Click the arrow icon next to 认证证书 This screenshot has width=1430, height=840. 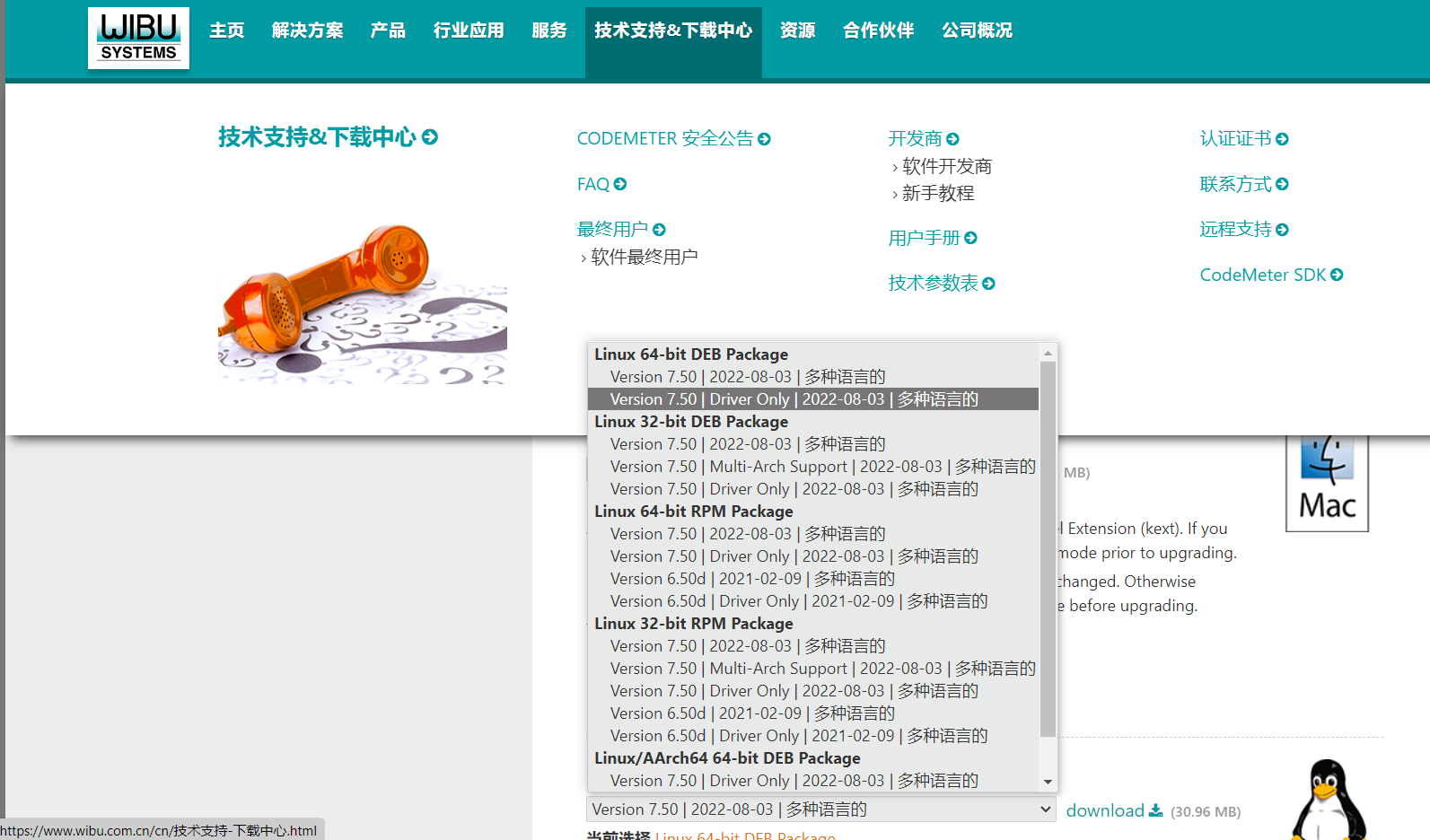click(1282, 139)
